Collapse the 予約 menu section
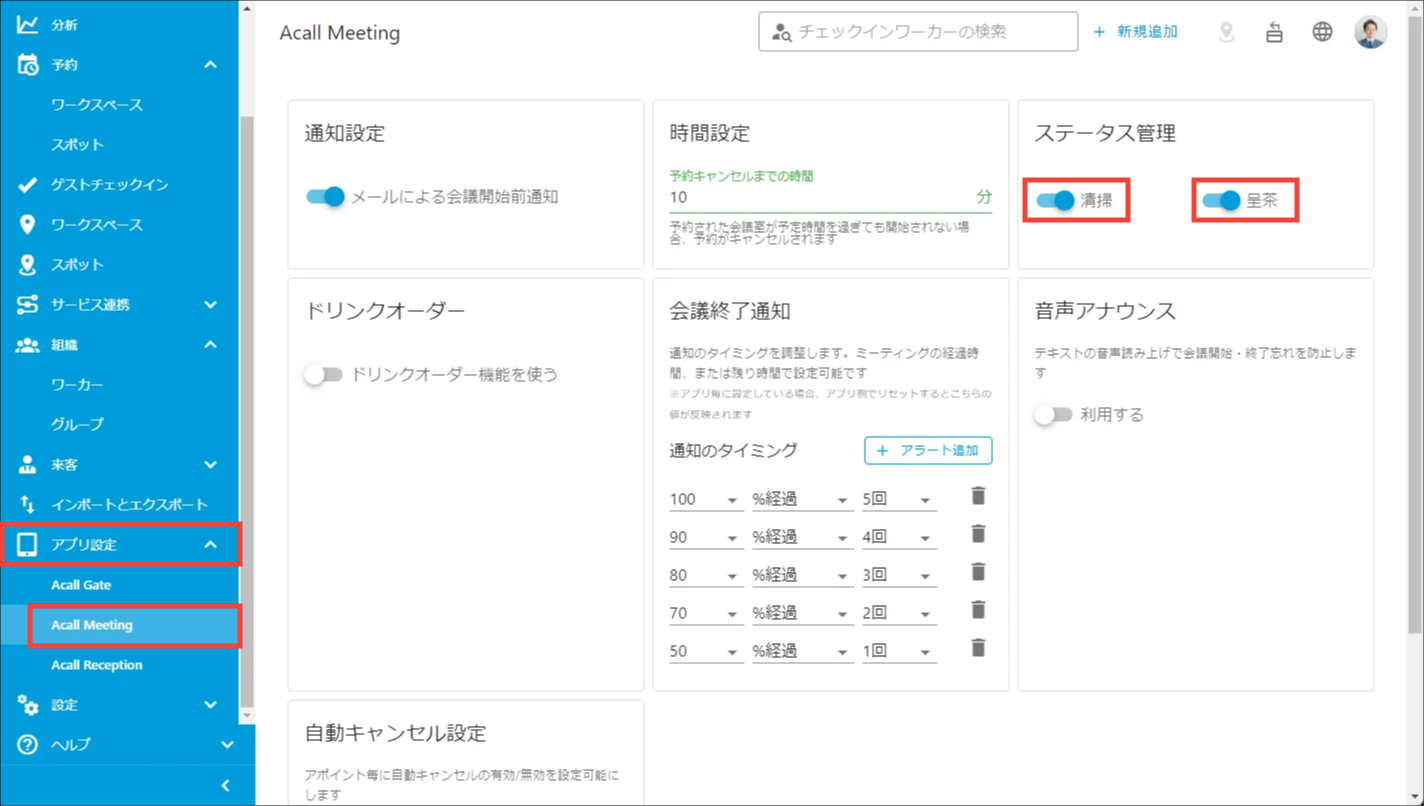 coord(210,65)
